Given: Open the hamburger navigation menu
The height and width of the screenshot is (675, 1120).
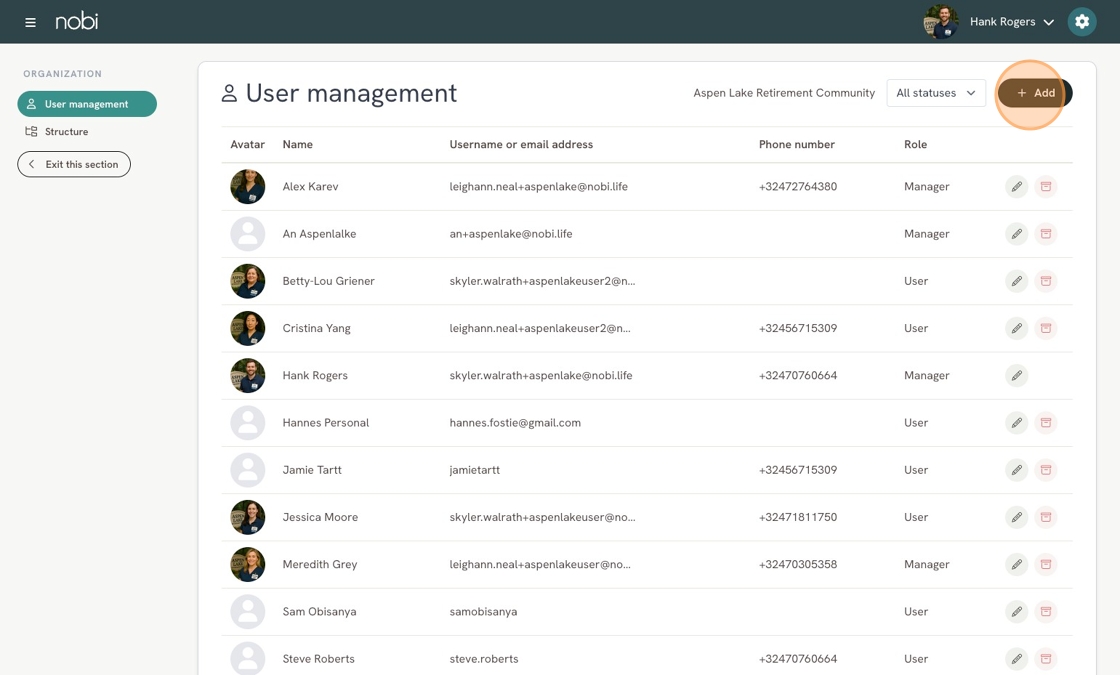Looking at the screenshot, I should click(x=30, y=22).
